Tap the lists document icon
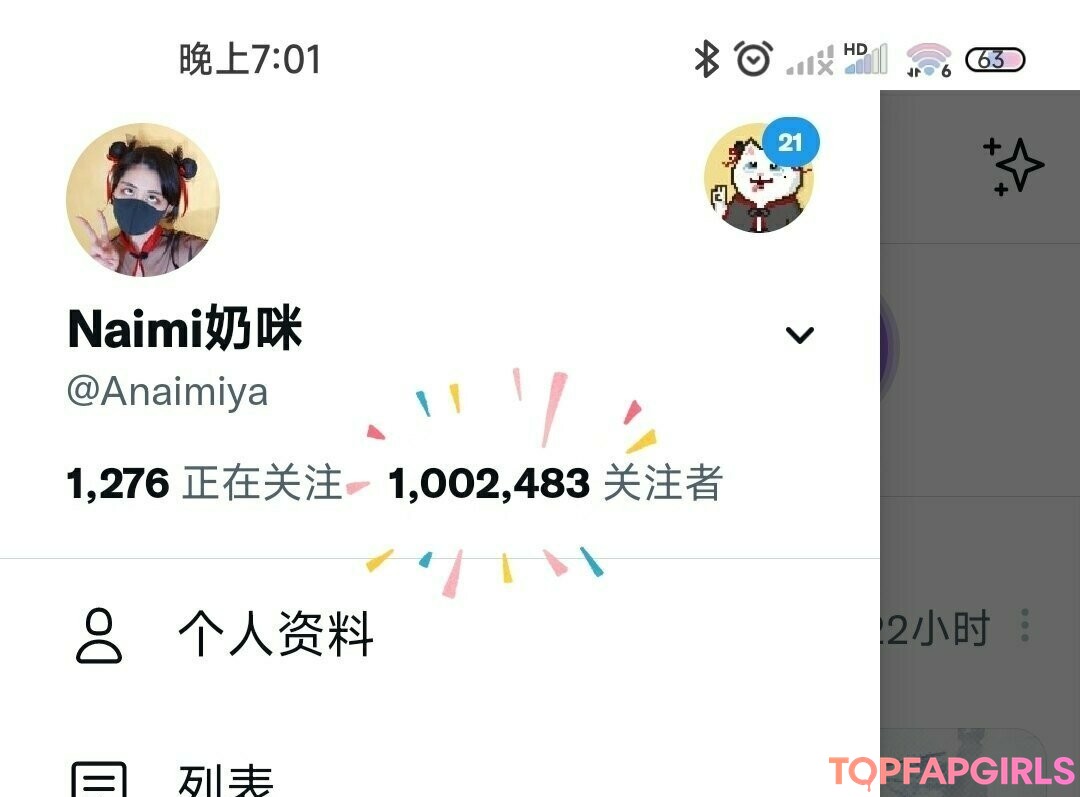 tap(99, 779)
